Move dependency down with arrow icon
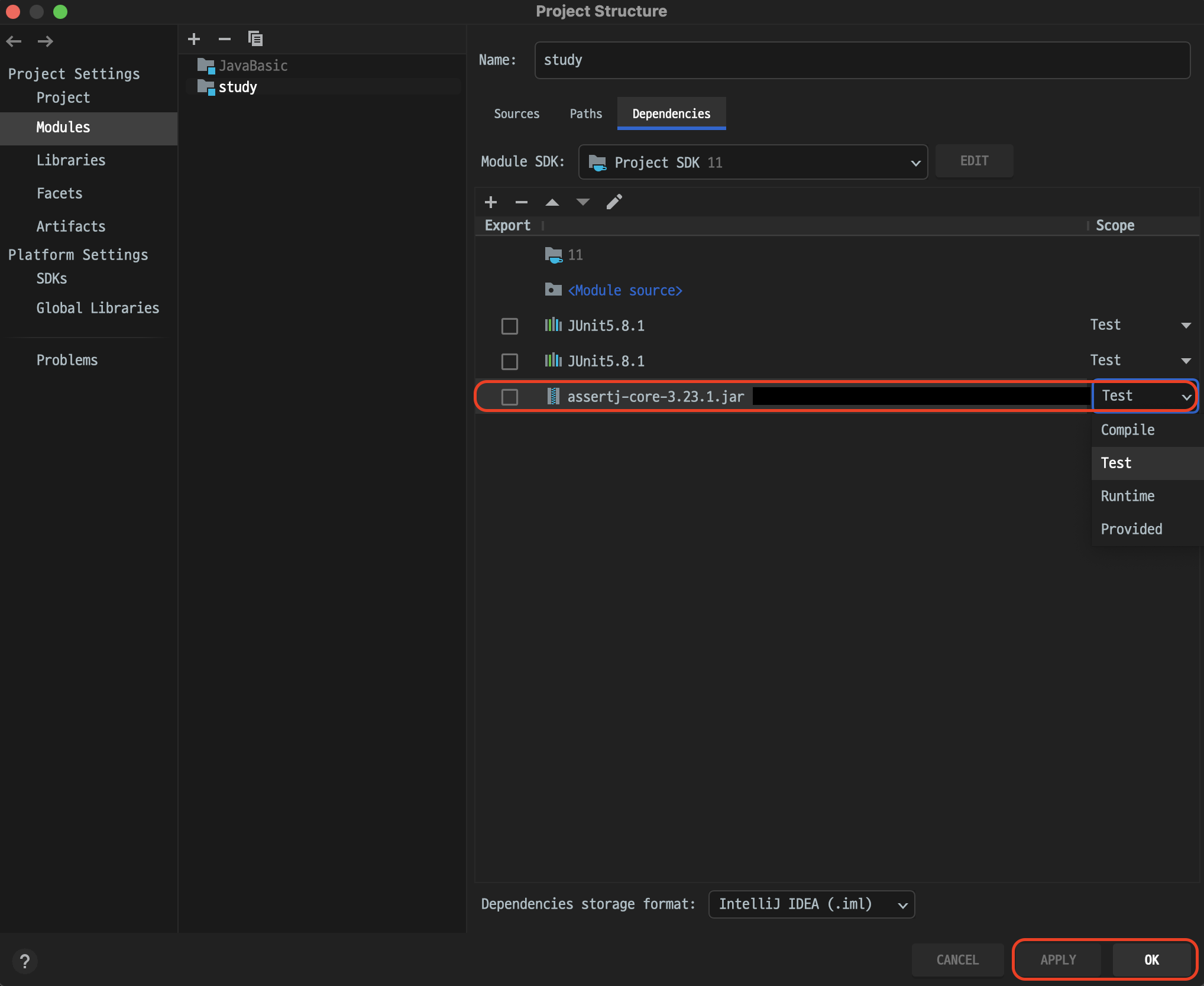 (x=582, y=202)
